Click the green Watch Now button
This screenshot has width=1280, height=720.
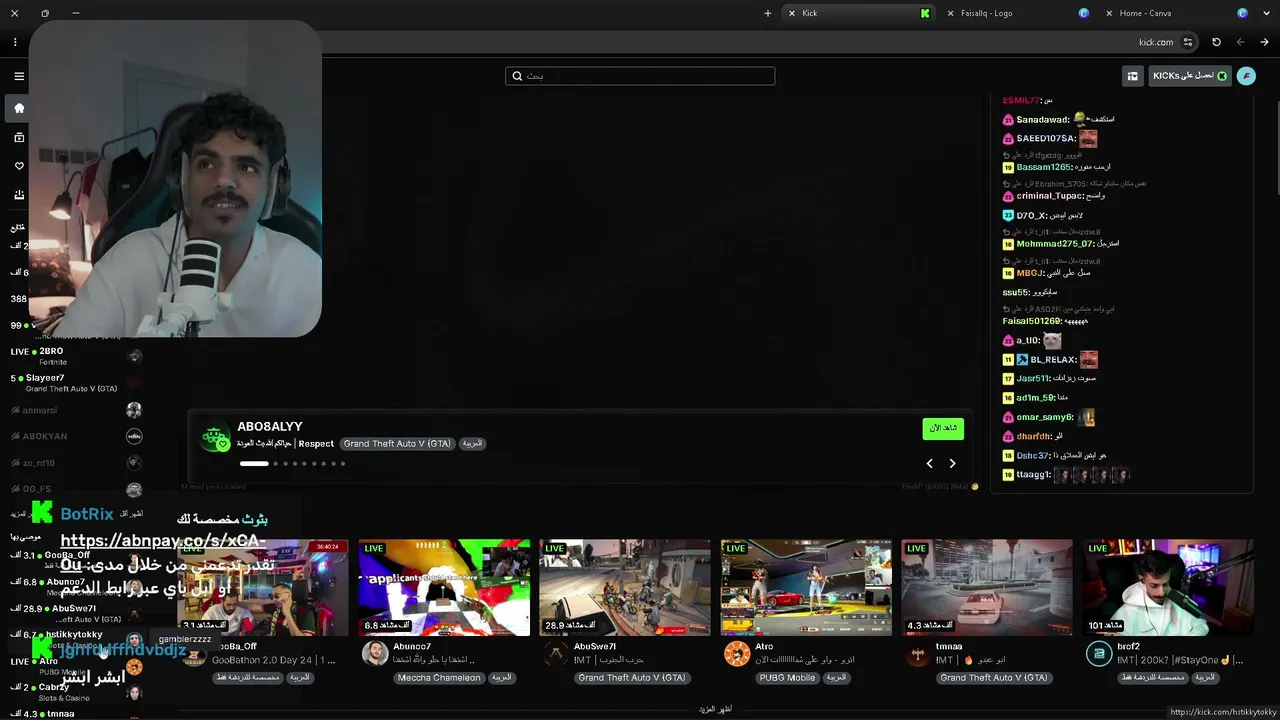click(943, 428)
